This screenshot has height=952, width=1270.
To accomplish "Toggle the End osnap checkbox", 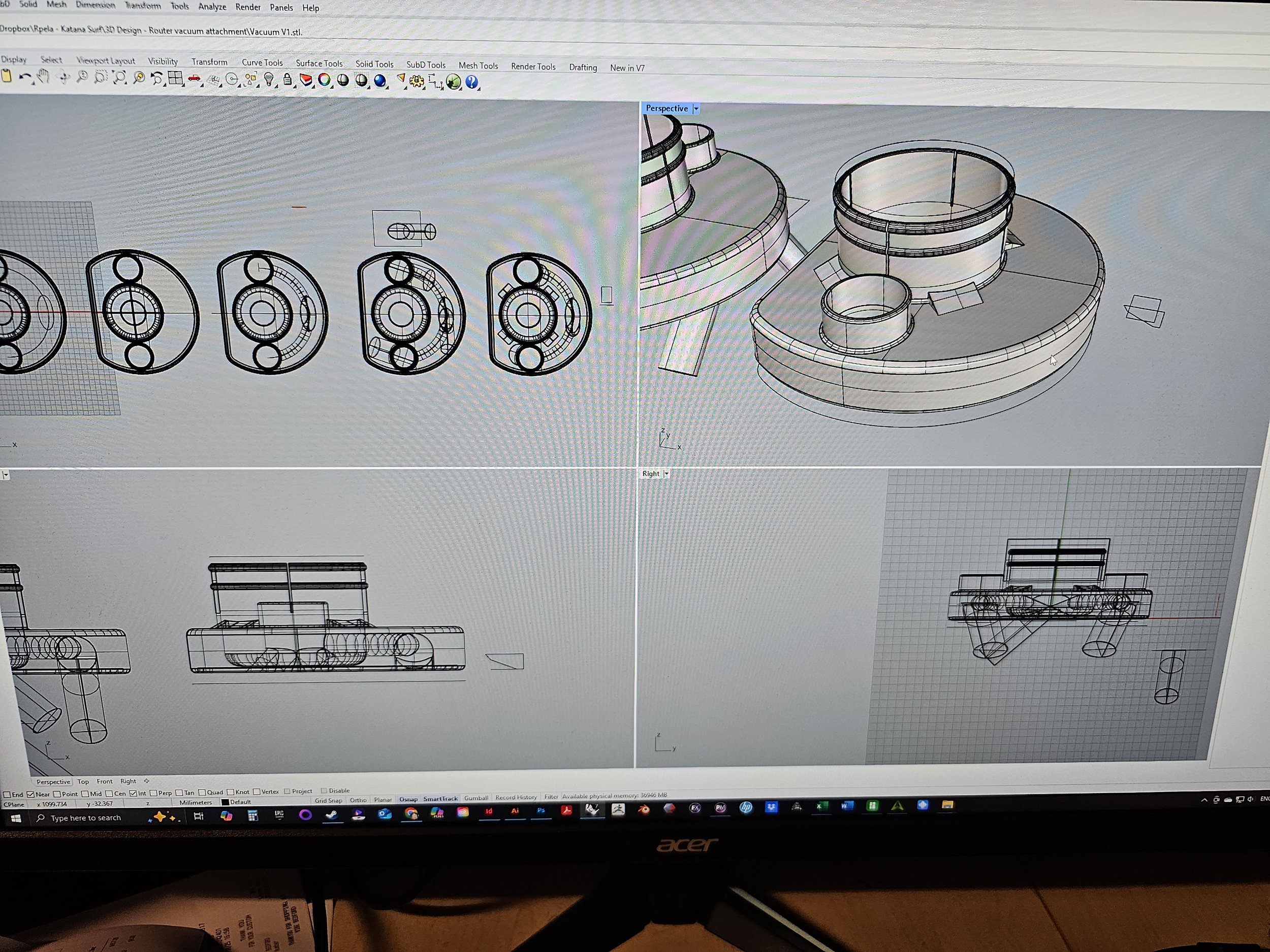I will click(8, 795).
